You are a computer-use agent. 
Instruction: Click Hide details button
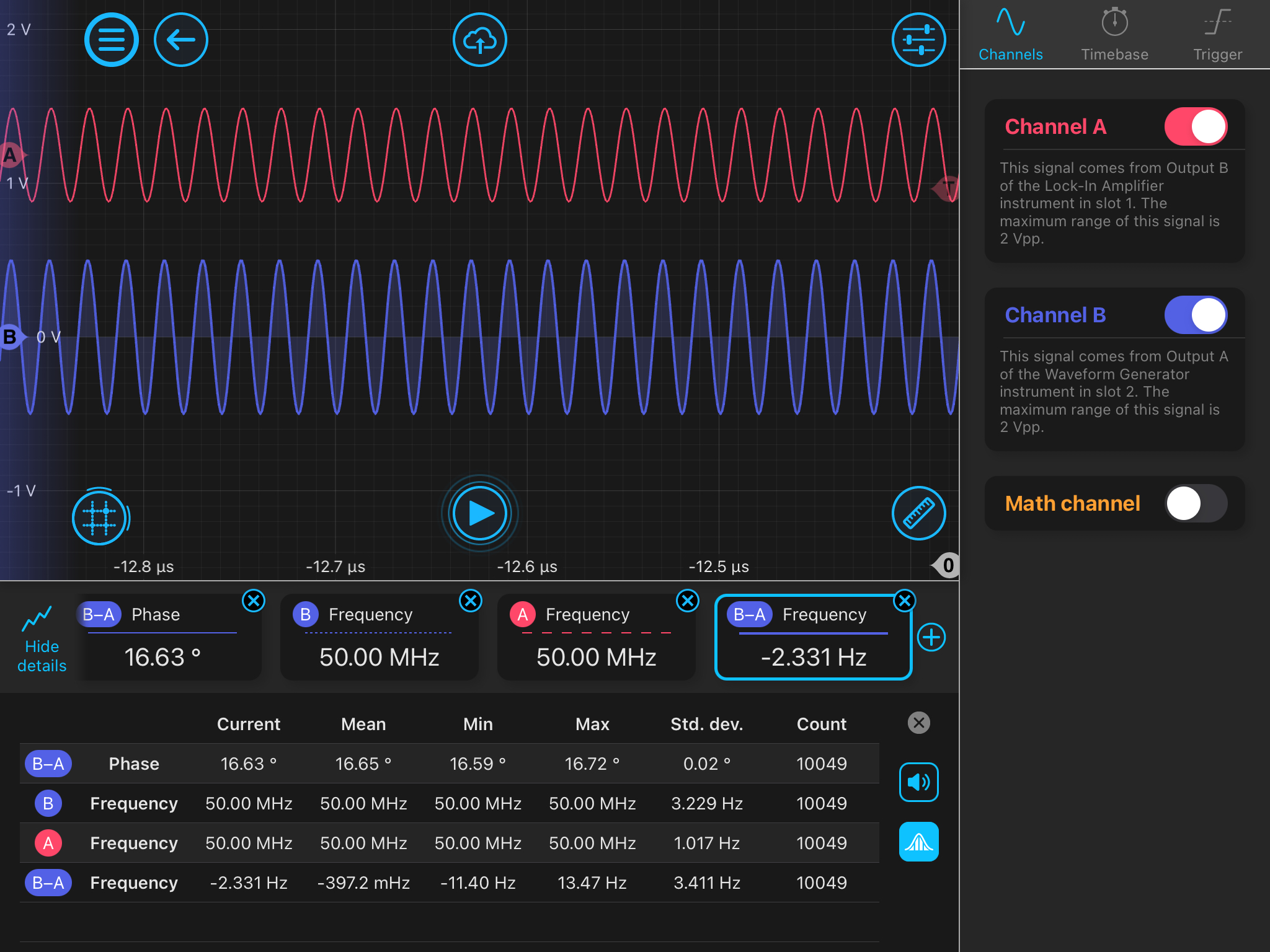(42, 638)
